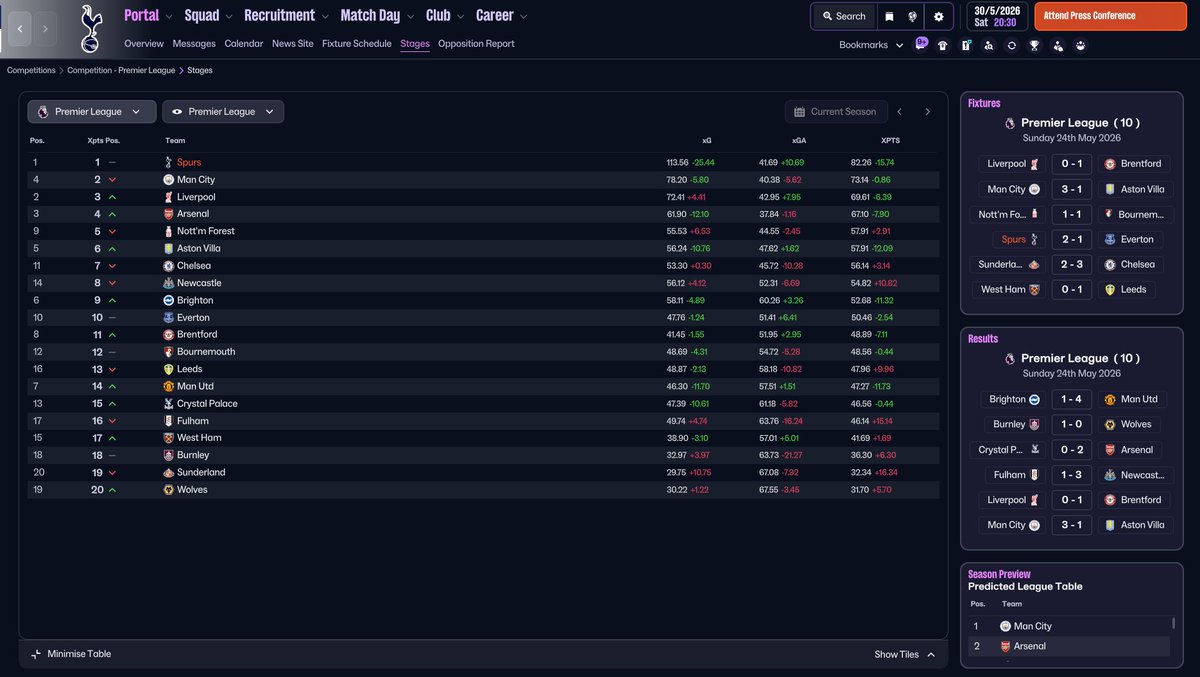The image size is (1200, 677).
Task: Open the Career menu
Action: coord(502,15)
